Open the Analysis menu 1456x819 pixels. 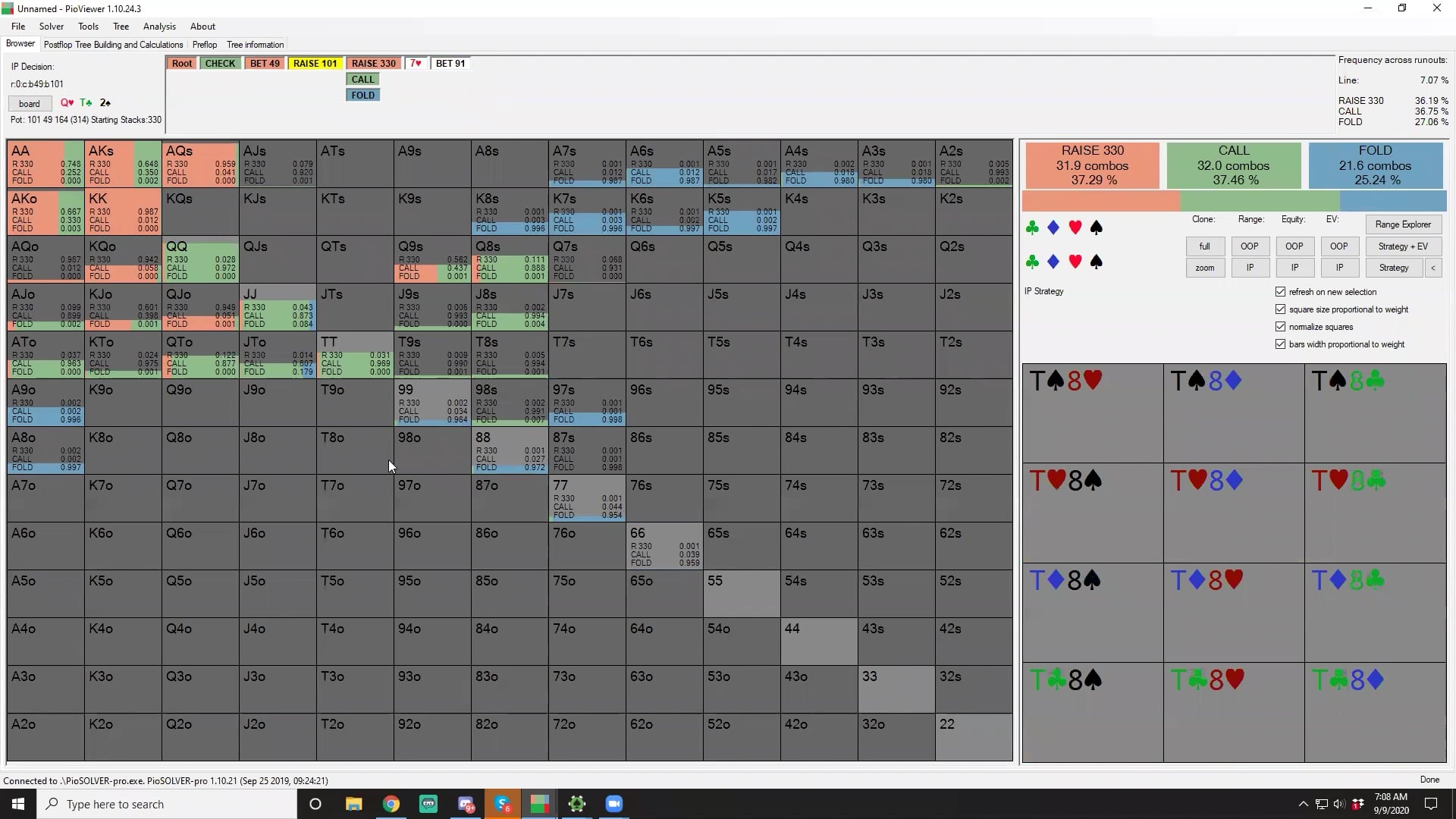coord(159,27)
